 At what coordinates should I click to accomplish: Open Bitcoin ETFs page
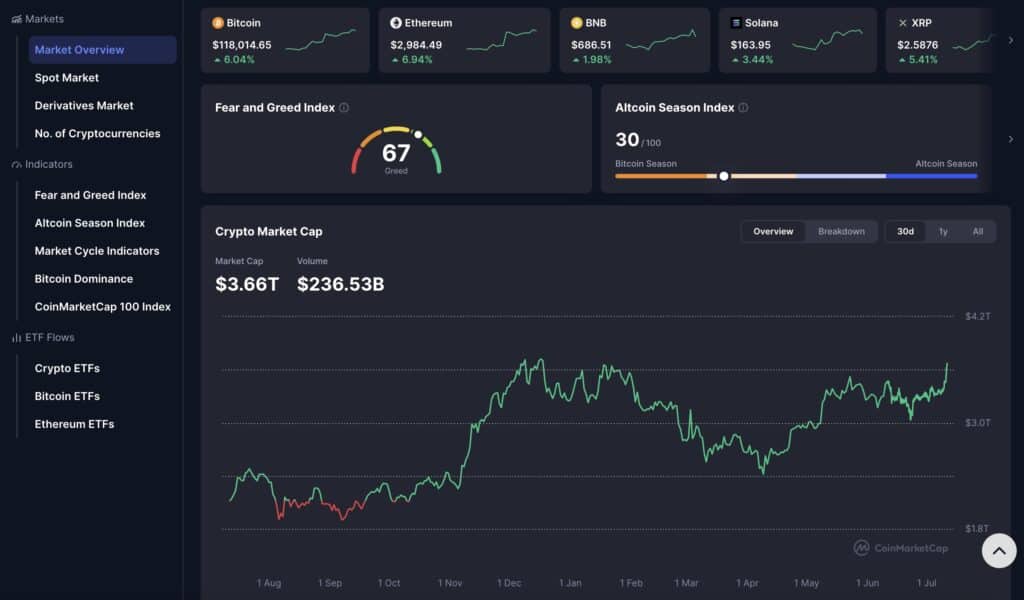[67, 396]
